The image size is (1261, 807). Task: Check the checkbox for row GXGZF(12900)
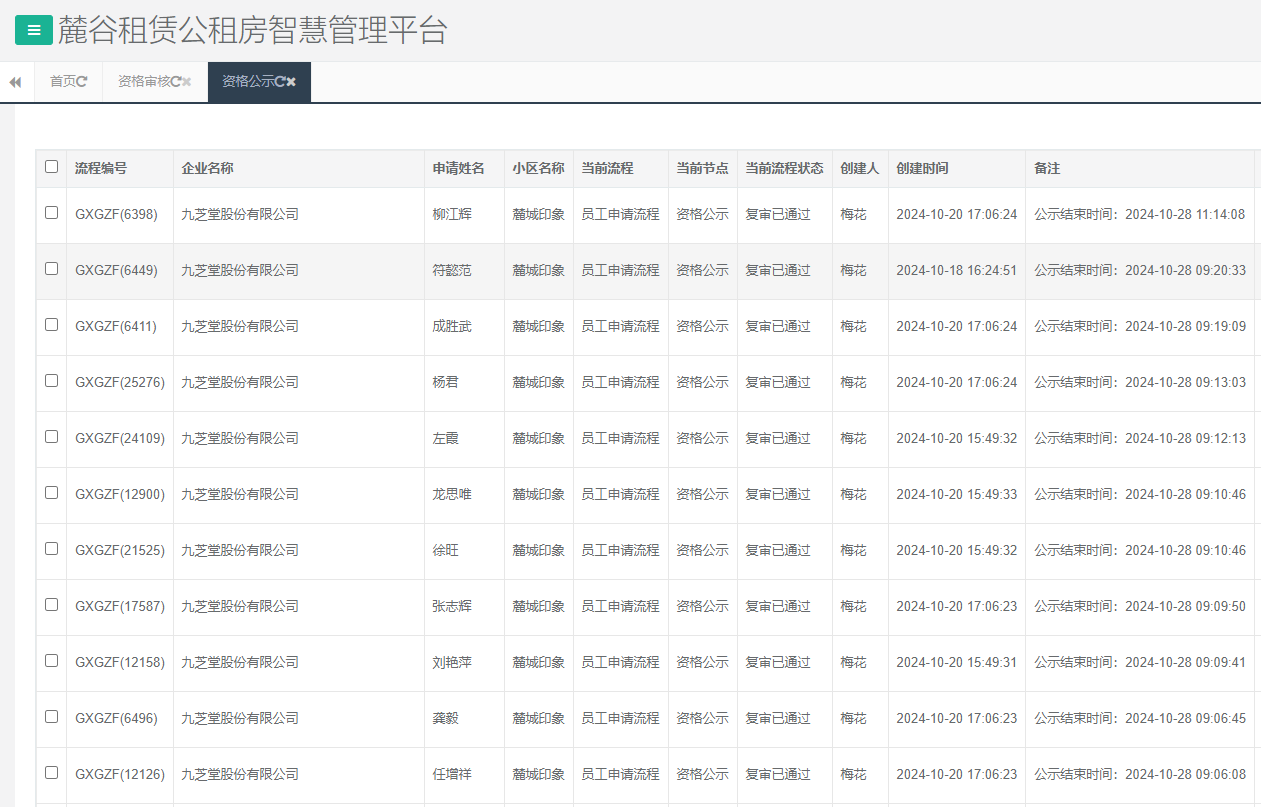[x=51, y=494]
